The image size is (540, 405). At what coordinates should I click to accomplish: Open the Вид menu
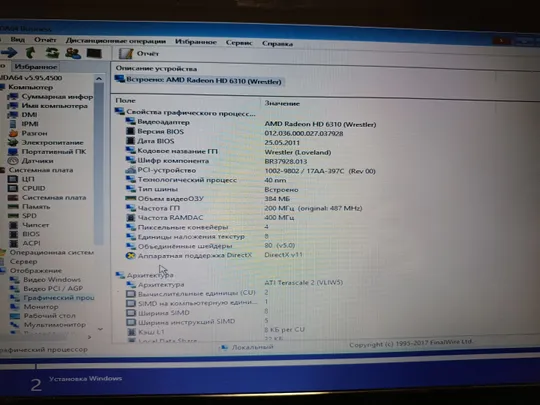pos(18,40)
